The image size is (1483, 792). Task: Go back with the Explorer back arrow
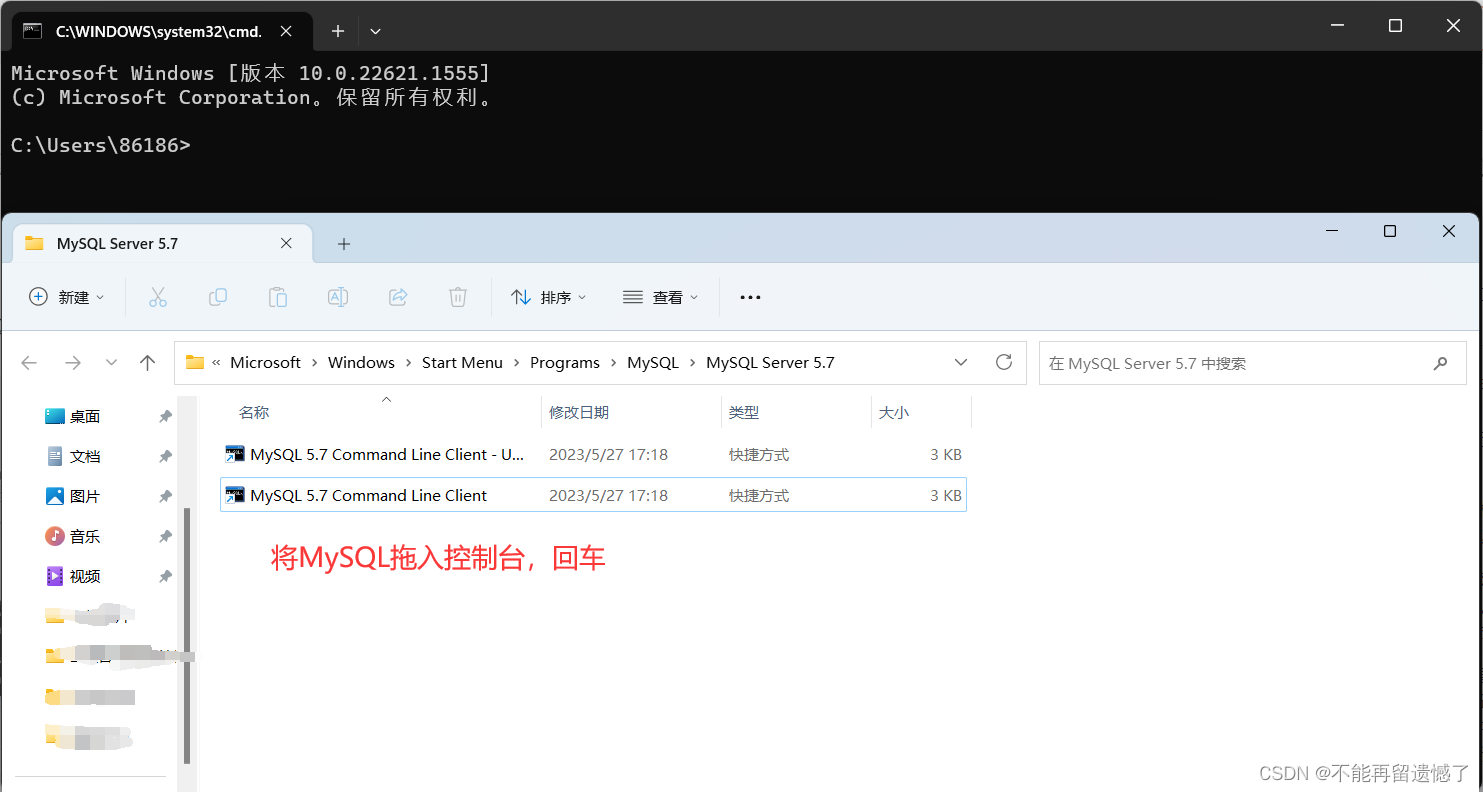[x=29, y=363]
